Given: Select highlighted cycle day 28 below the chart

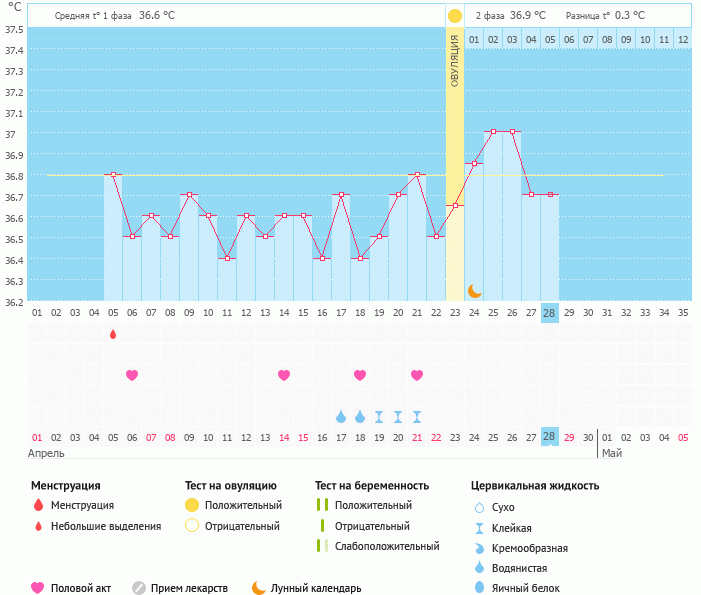Looking at the screenshot, I should point(549,312).
